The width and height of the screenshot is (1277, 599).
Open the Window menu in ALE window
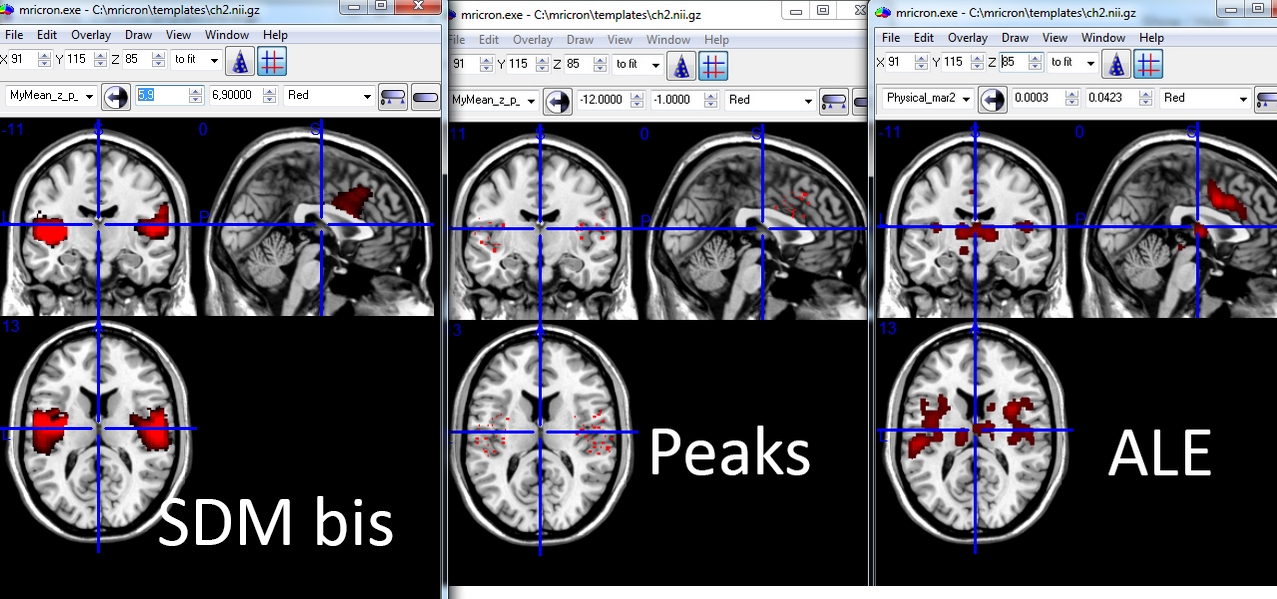[x=1103, y=38]
